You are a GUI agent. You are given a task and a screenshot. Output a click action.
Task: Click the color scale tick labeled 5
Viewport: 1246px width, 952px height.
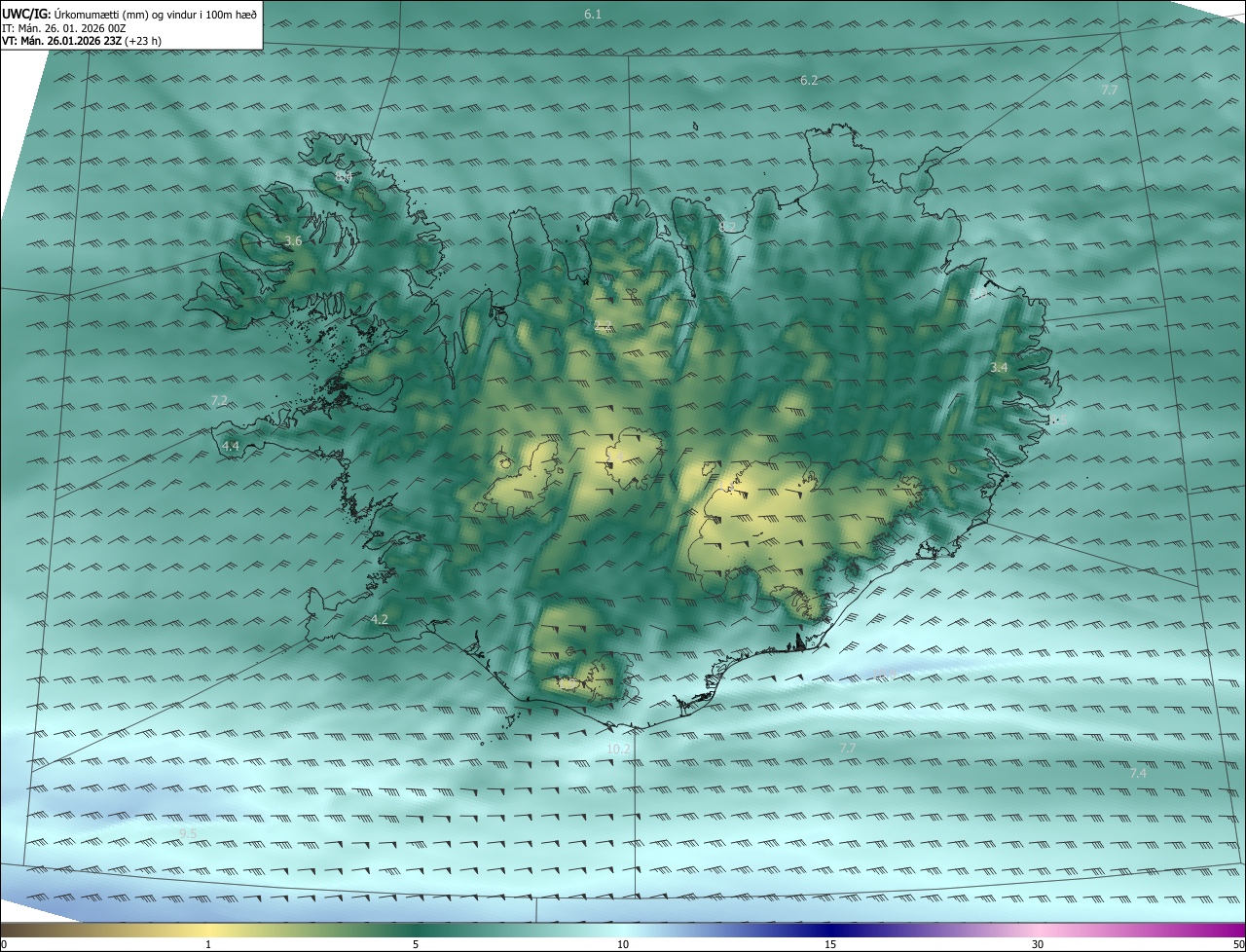coord(416,944)
